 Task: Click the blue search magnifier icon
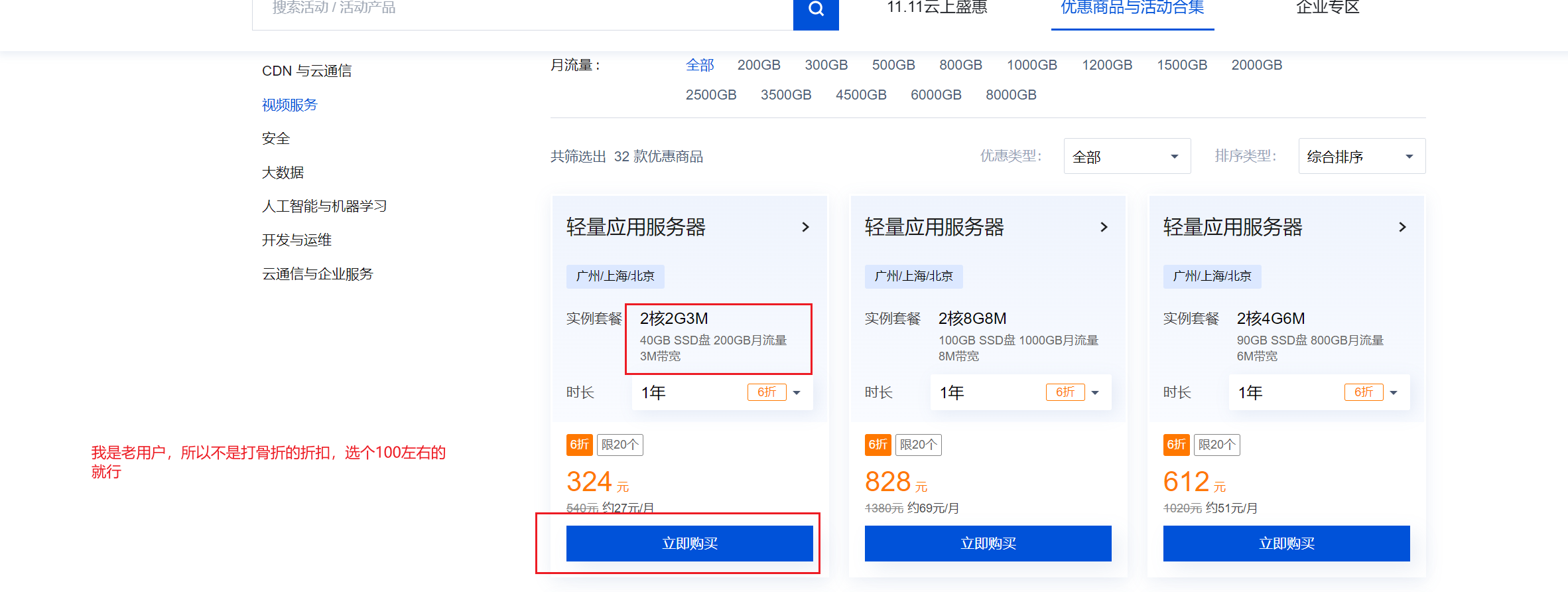point(816,9)
